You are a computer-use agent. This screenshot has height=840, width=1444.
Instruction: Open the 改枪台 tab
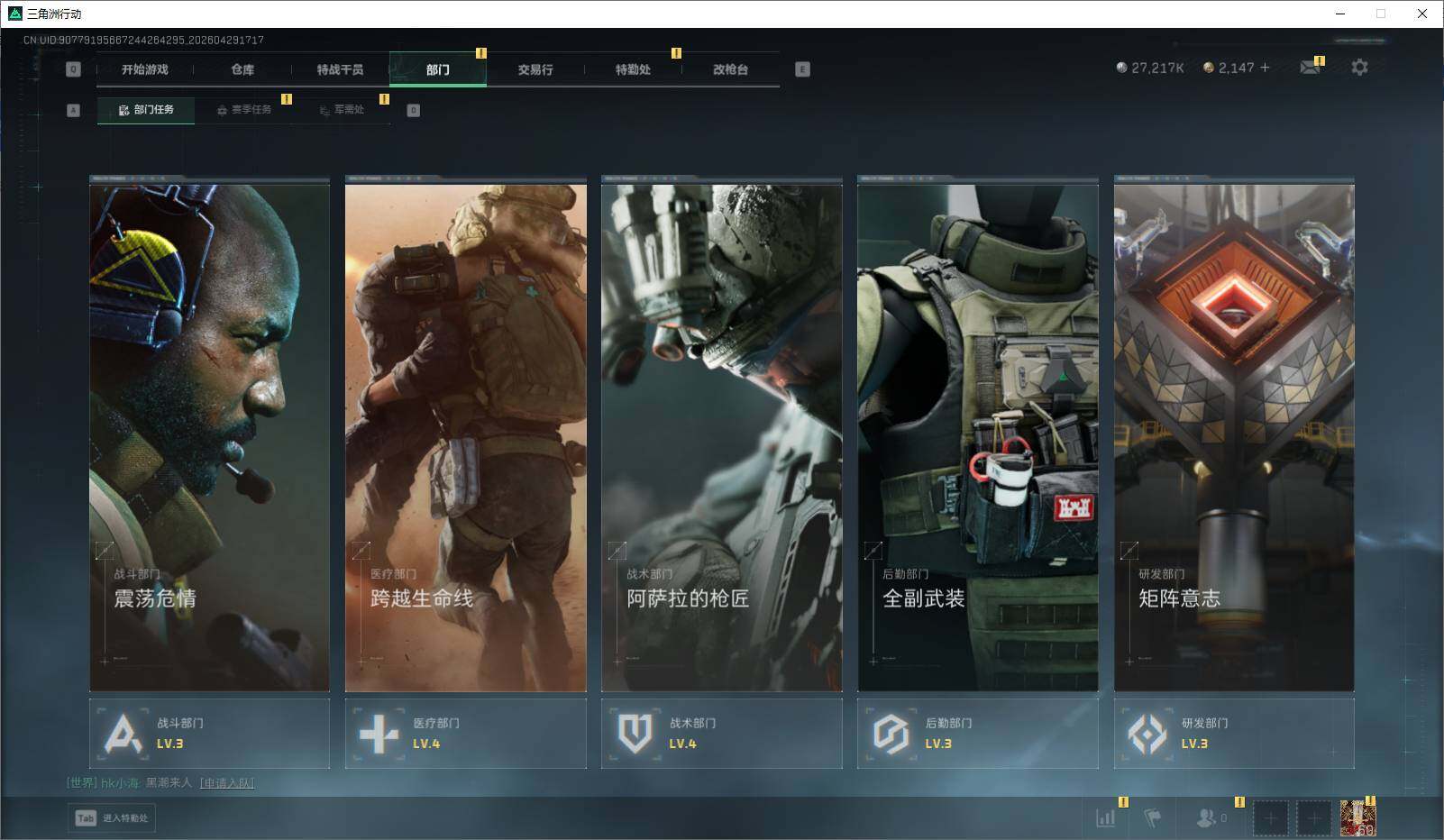[x=730, y=69]
